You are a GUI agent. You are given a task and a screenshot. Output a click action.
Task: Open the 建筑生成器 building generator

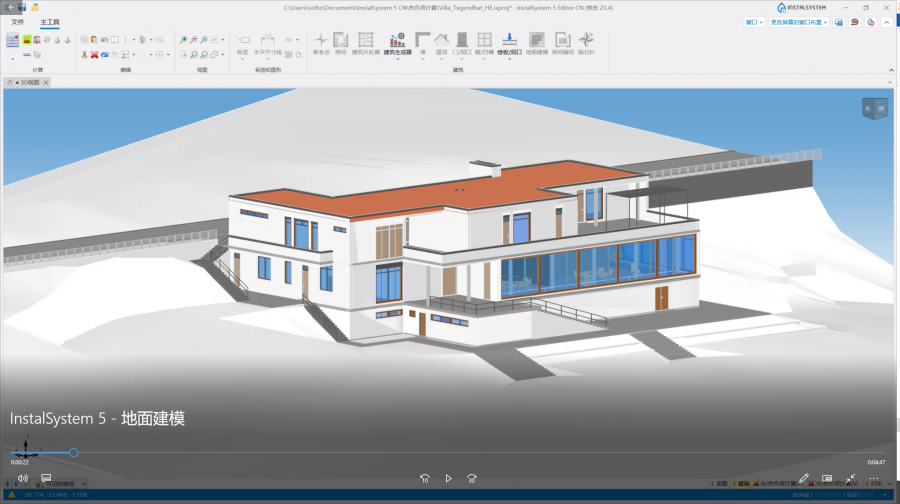pos(397,42)
